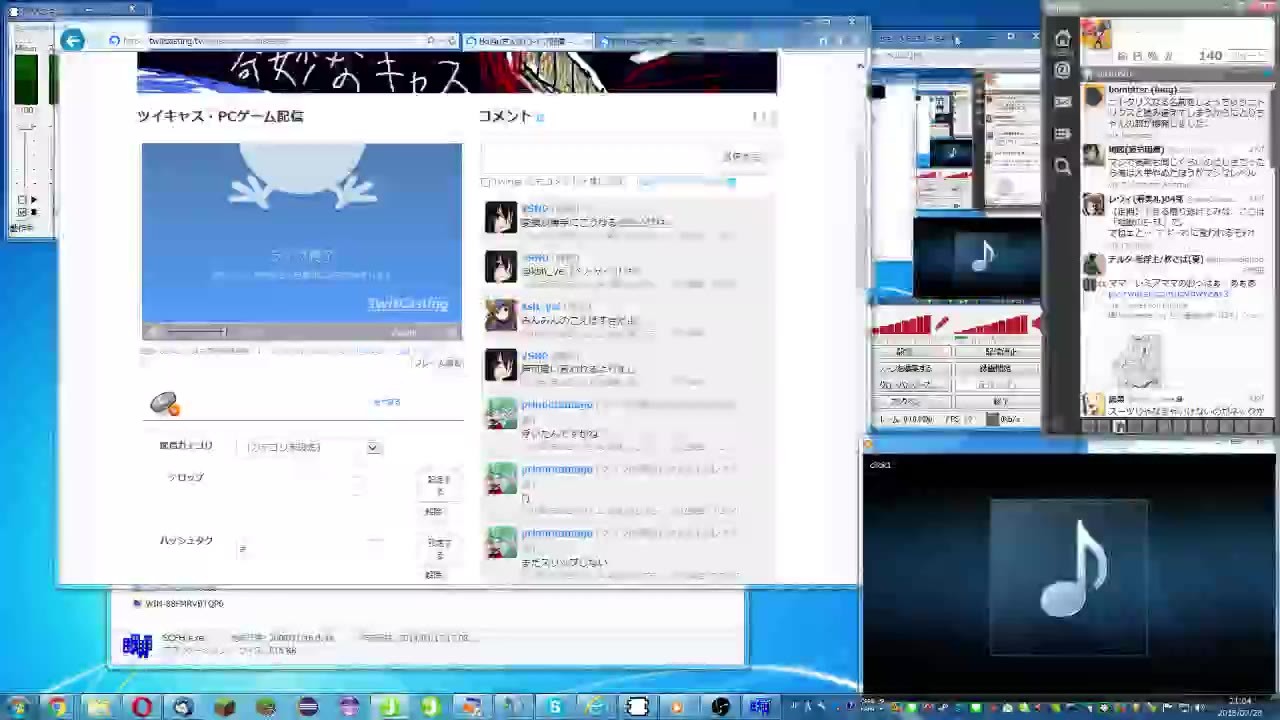Open Opera from the taskbar
1280x720 pixels.
tap(141, 707)
